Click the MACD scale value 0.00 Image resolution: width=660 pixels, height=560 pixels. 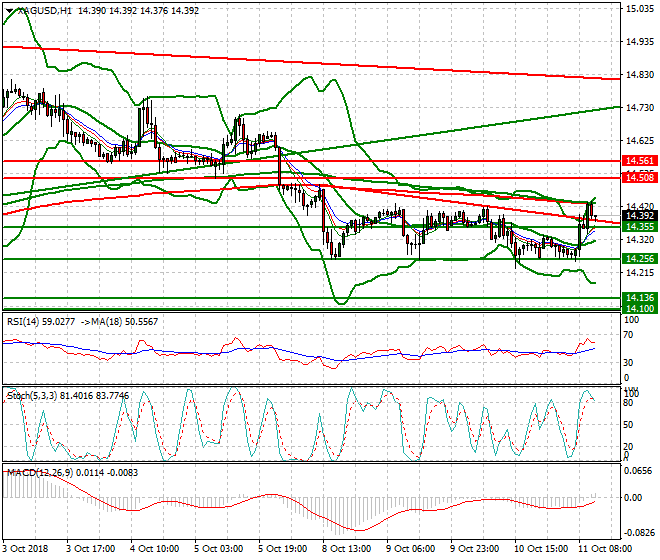click(x=633, y=498)
